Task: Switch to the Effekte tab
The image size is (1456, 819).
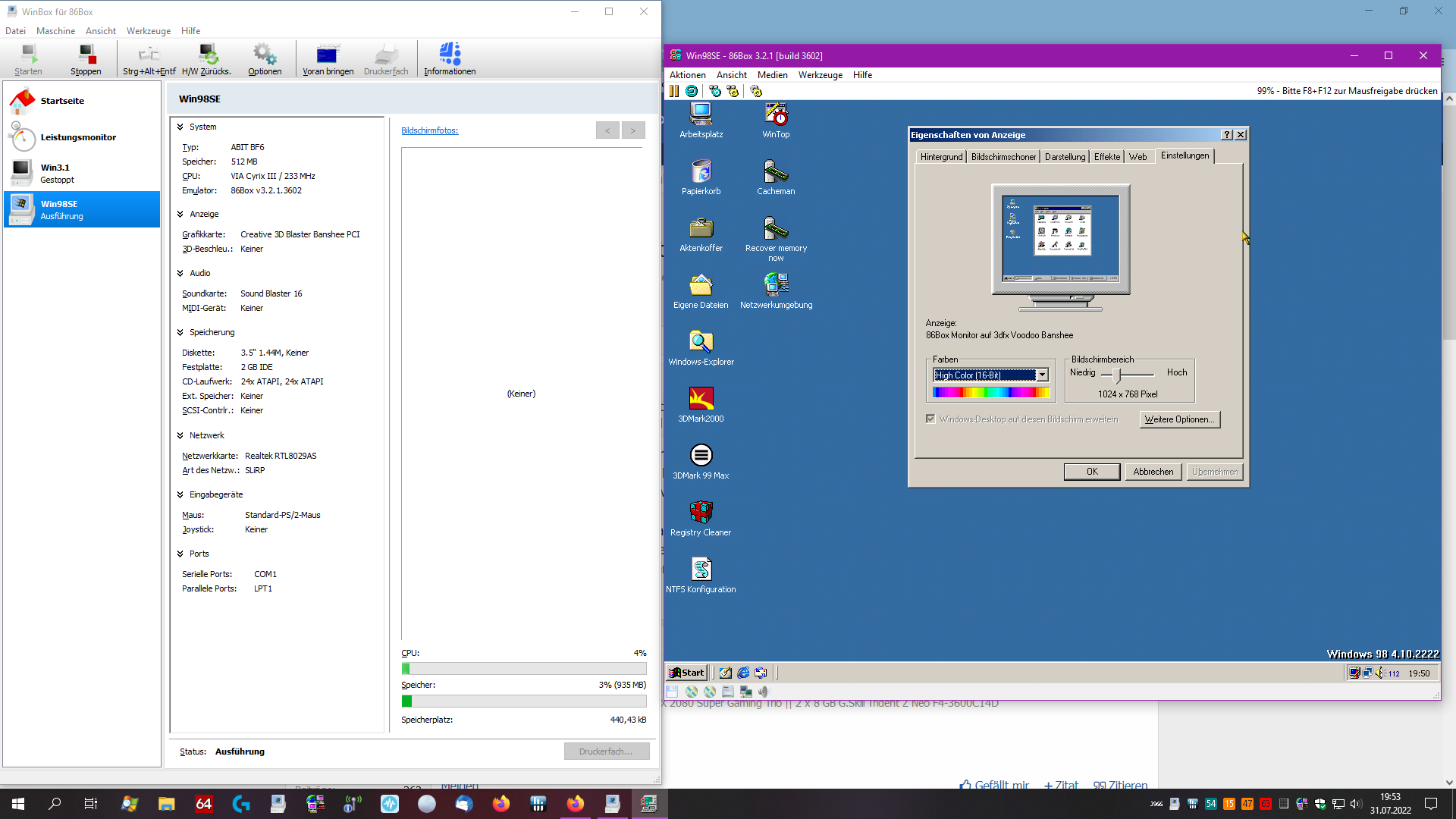Action: tap(1107, 157)
